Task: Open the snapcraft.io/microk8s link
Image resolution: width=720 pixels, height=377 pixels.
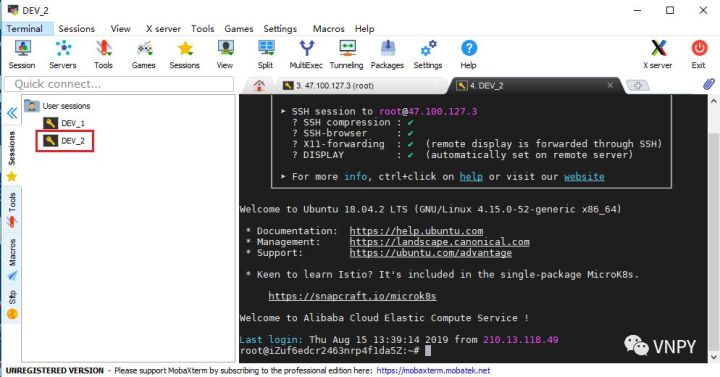Action: point(352,296)
